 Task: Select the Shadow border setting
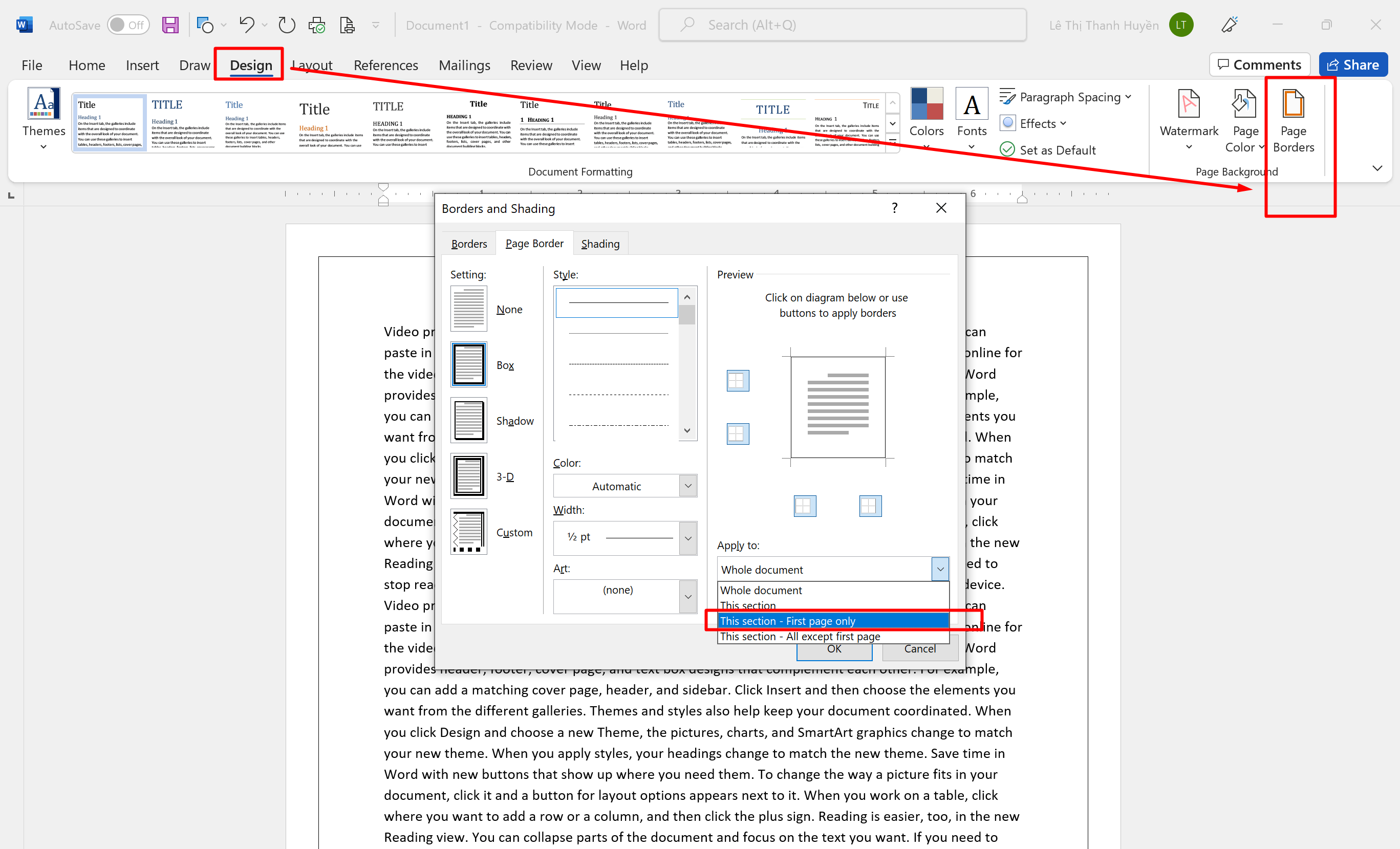(469, 420)
